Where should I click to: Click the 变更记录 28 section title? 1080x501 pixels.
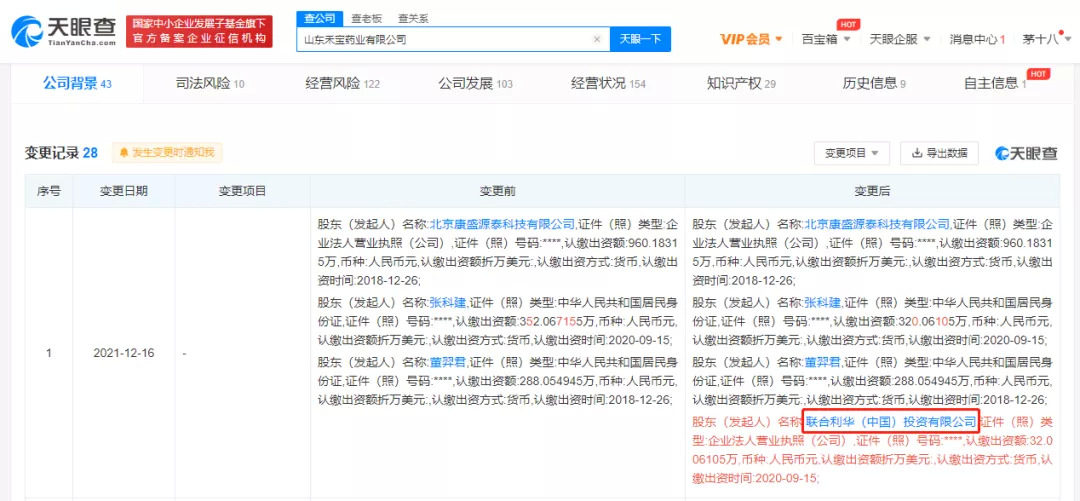point(61,153)
